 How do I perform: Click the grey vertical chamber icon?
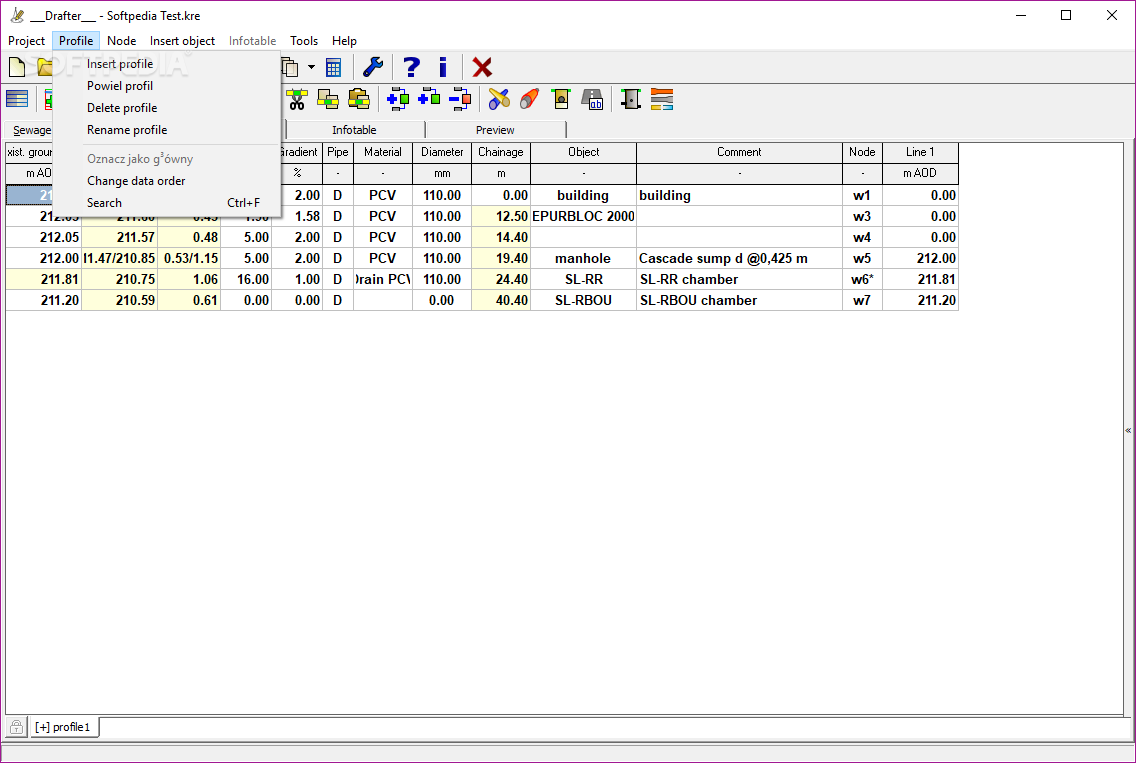(x=631, y=99)
